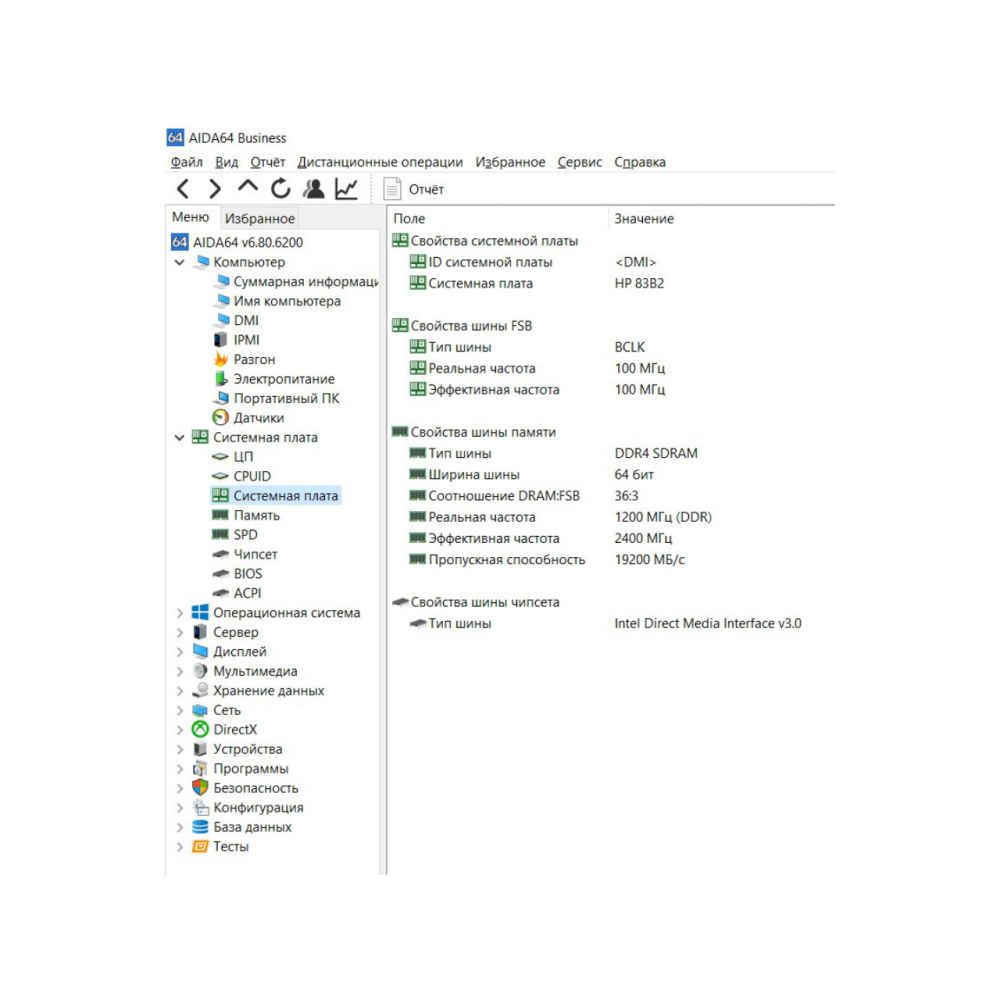This screenshot has height=1000, width=1000.
Task: Open Дистанционные операции menu
Action: click(x=380, y=162)
